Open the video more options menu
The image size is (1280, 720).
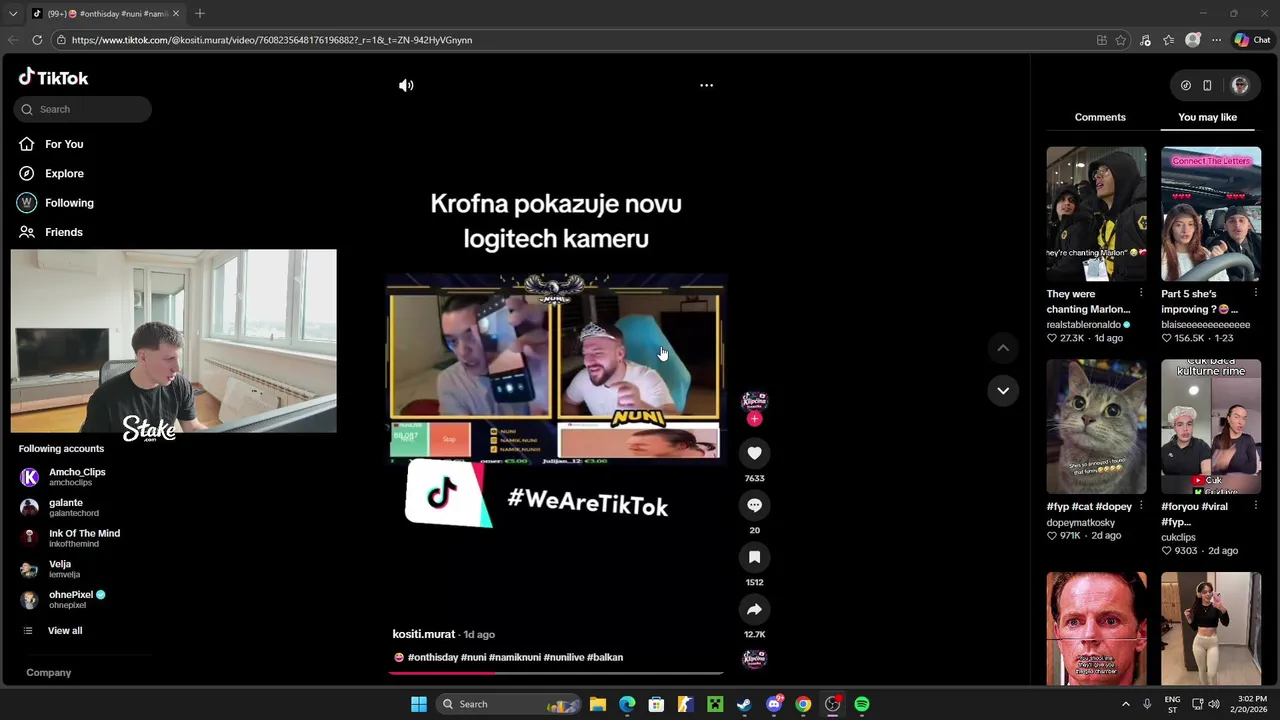coord(706,85)
